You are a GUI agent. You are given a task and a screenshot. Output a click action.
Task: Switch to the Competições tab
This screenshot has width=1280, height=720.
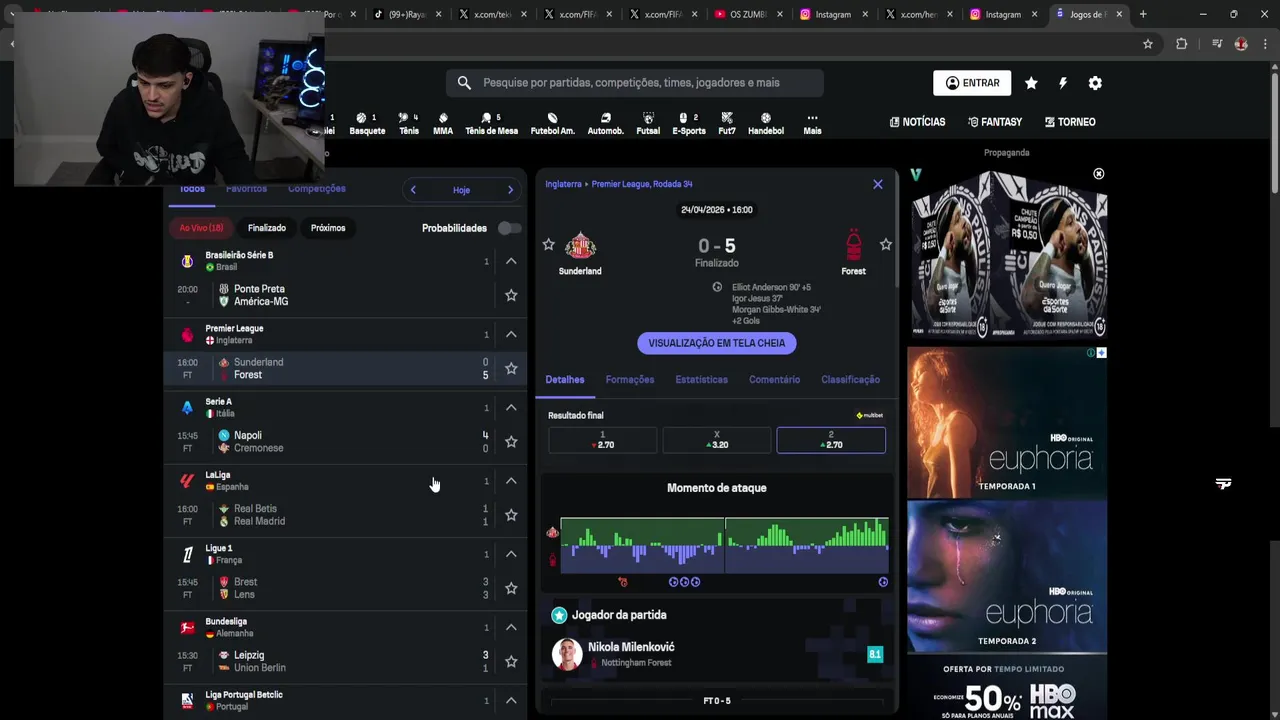[x=317, y=189]
